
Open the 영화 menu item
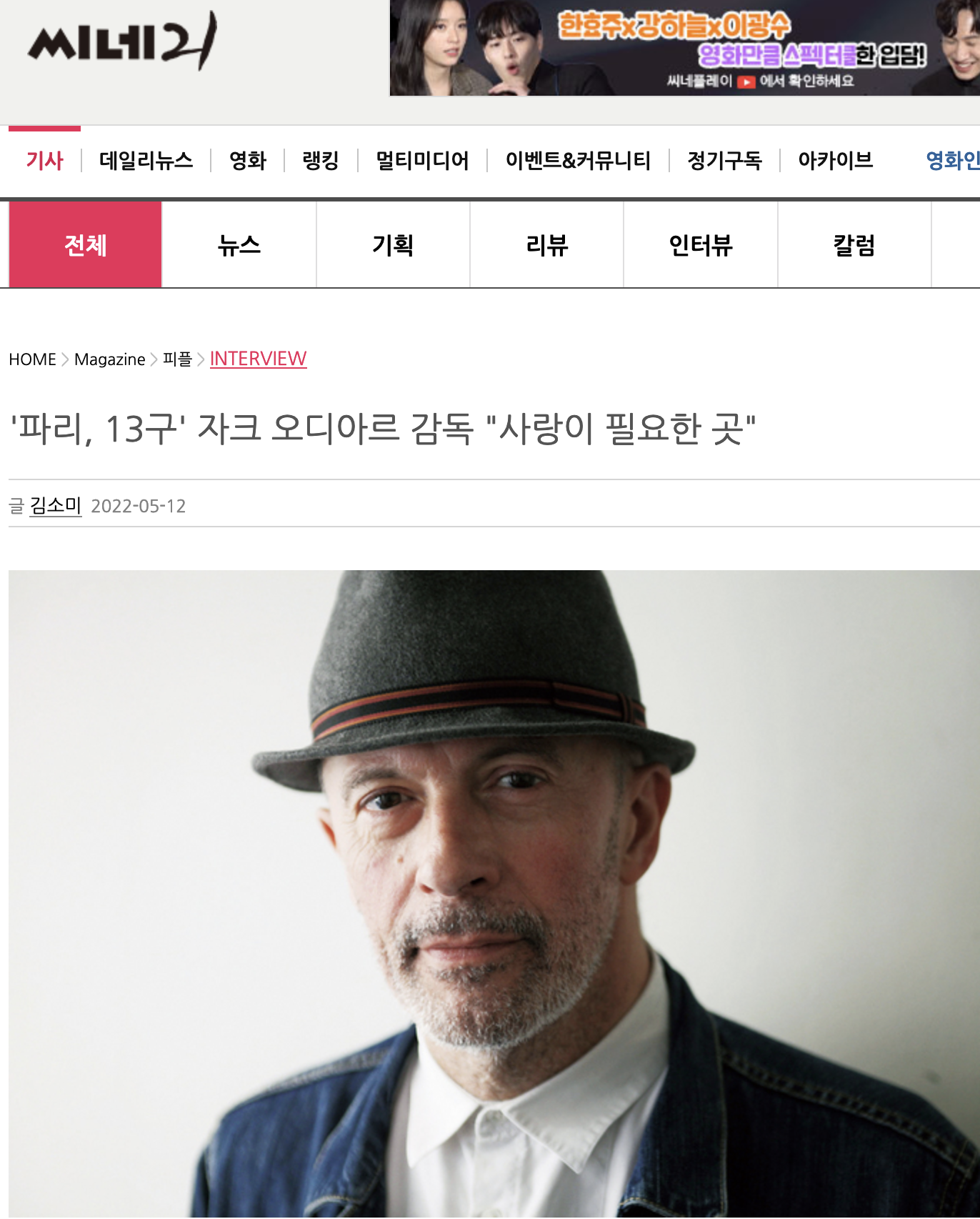248,160
